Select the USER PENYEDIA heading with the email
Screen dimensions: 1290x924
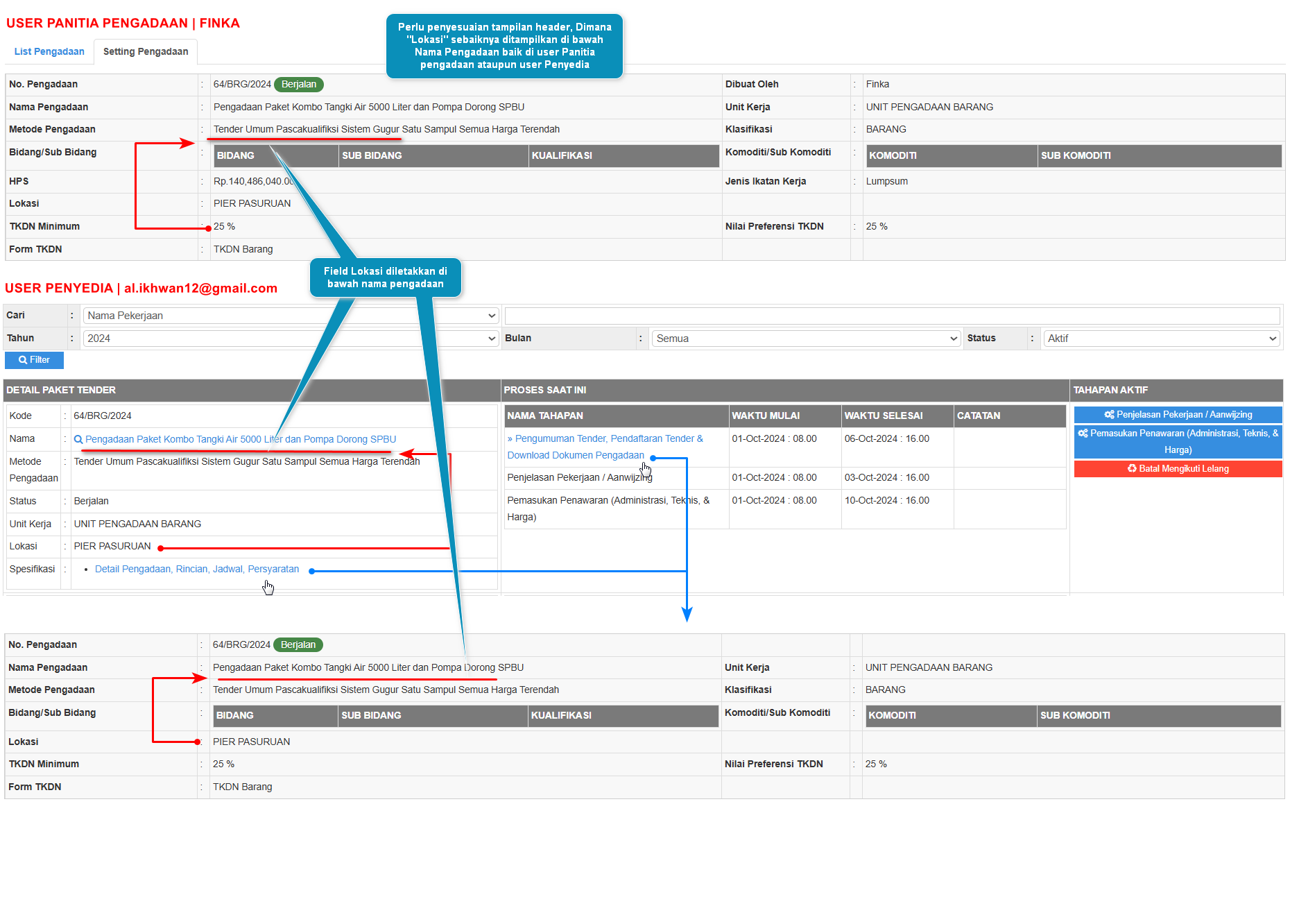(141, 288)
